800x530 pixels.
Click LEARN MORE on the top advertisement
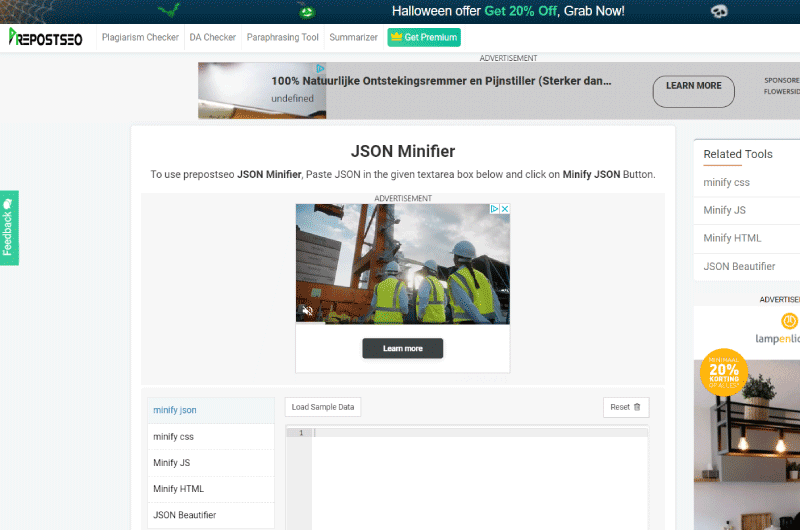693,91
